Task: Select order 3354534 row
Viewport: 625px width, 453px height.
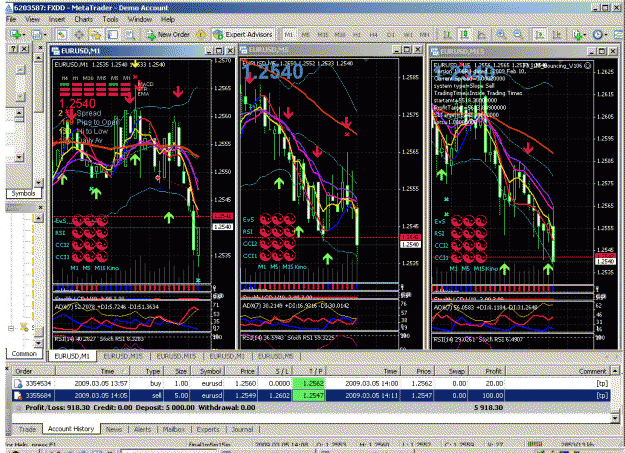Action: (x=311, y=383)
